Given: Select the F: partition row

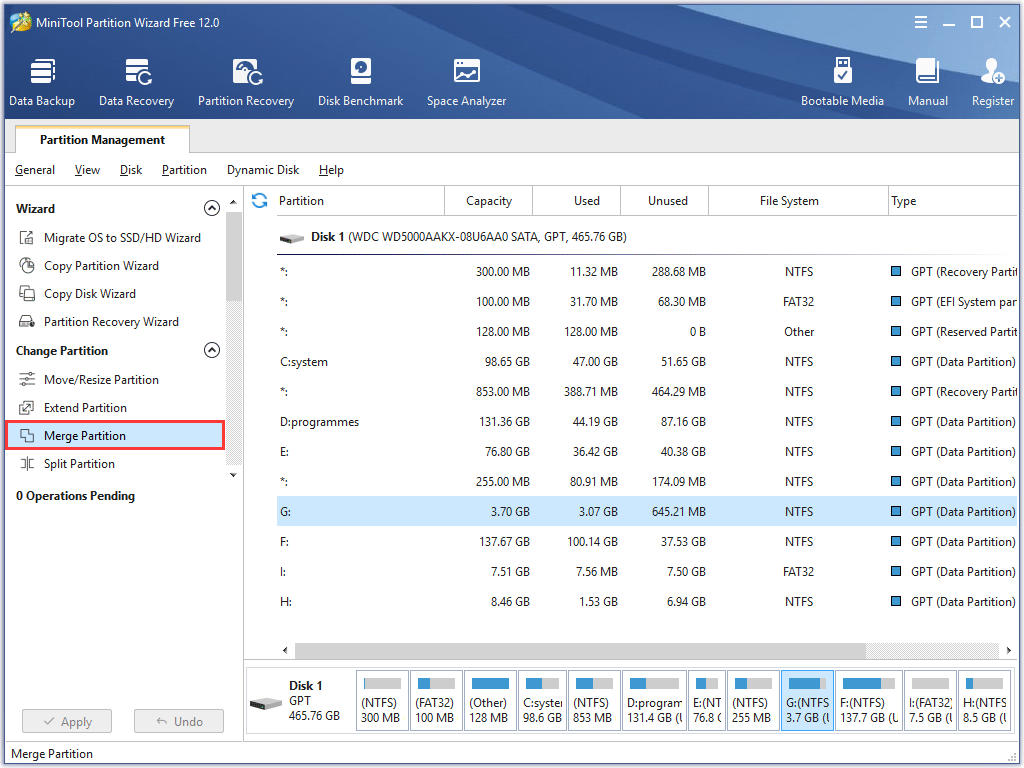Looking at the screenshot, I should point(647,542).
